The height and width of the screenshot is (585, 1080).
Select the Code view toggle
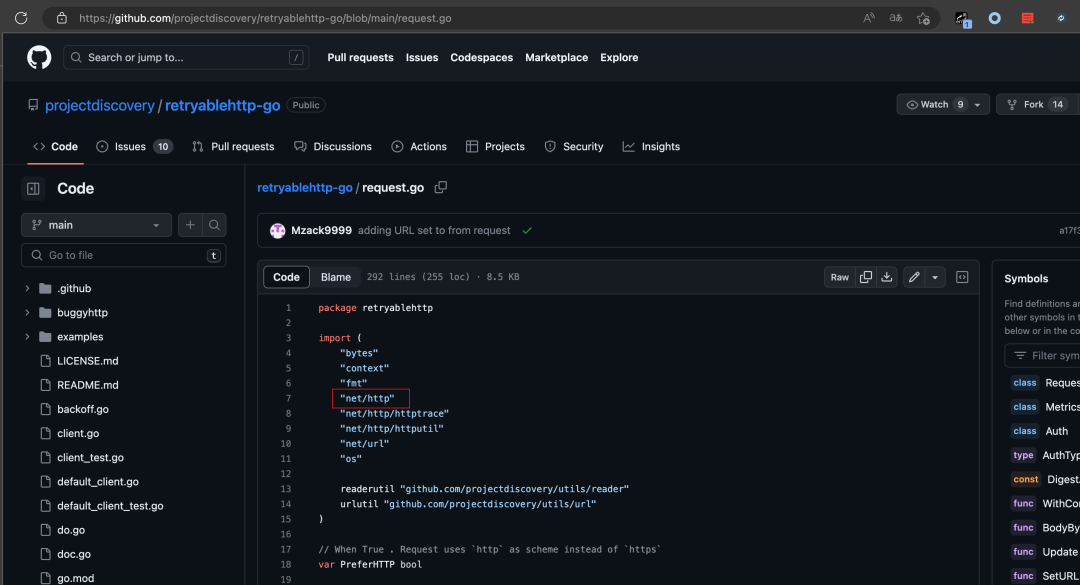287,277
